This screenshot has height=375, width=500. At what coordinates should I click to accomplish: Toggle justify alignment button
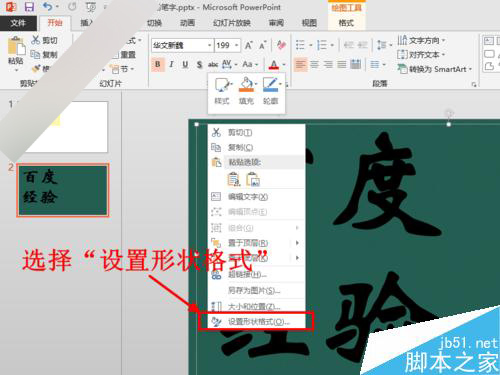tap(342, 64)
